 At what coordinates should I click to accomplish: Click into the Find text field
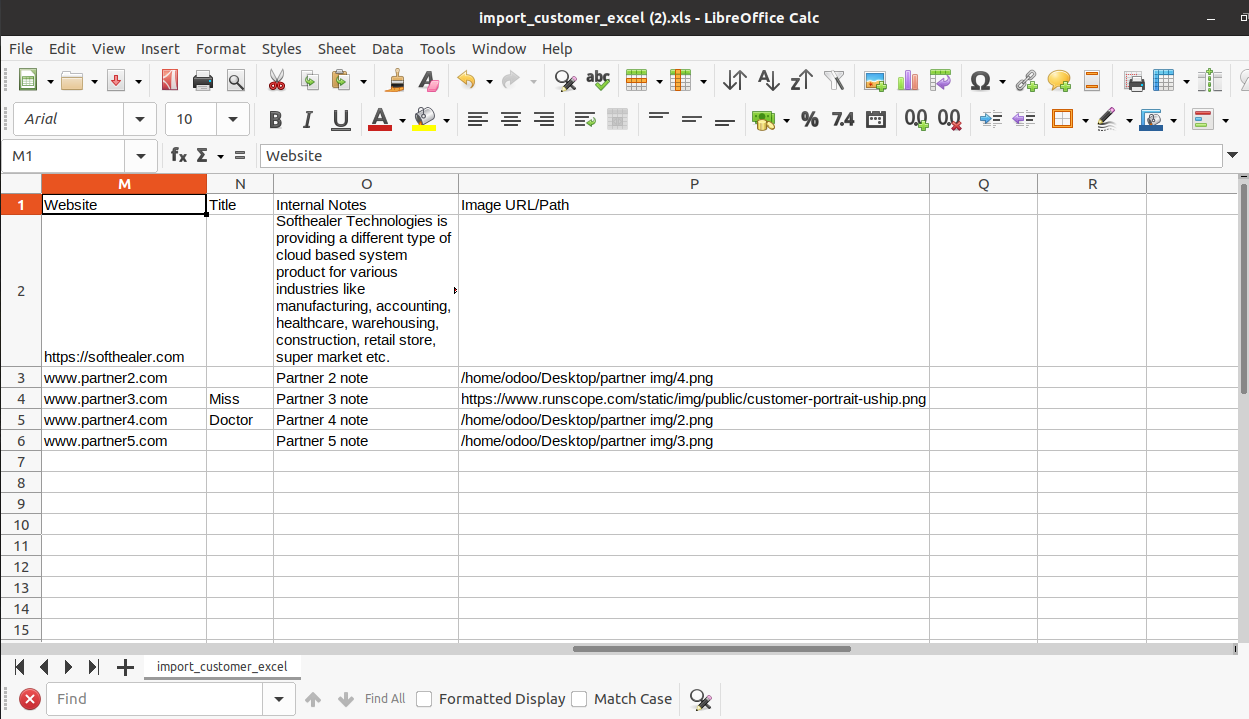click(155, 699)
